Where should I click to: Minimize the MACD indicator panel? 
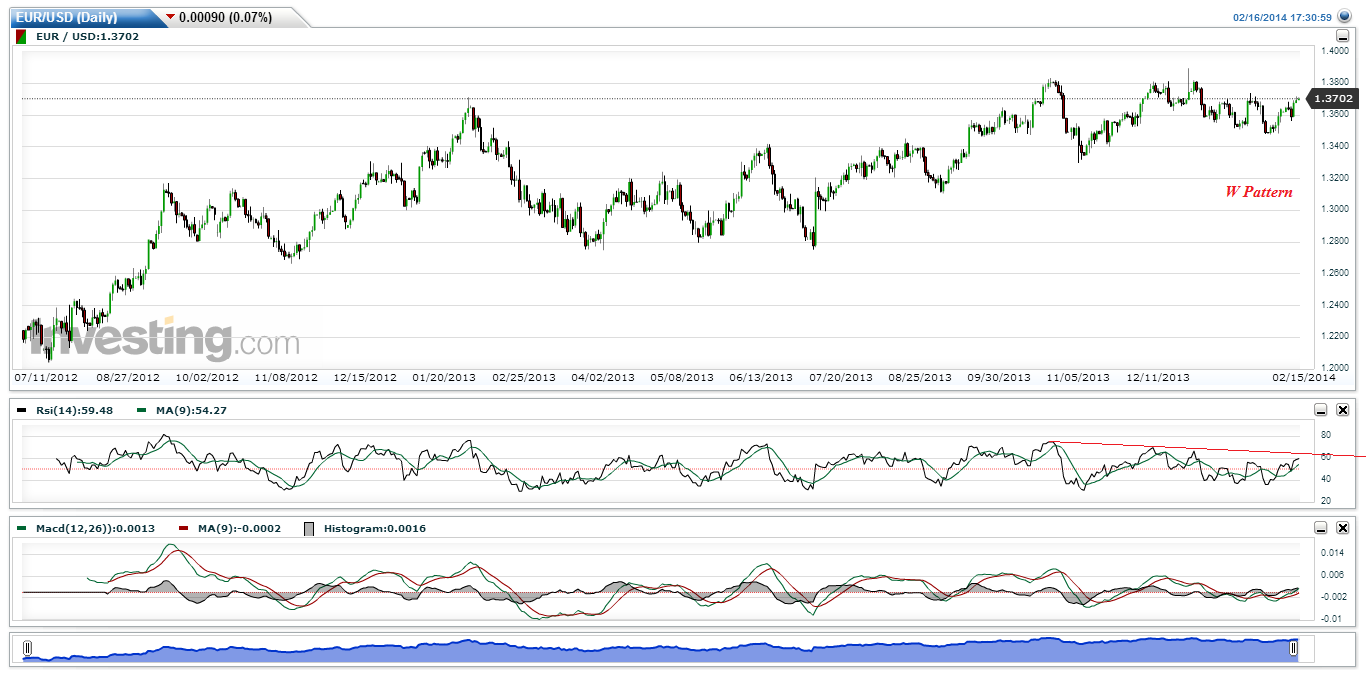[1320, 528]
